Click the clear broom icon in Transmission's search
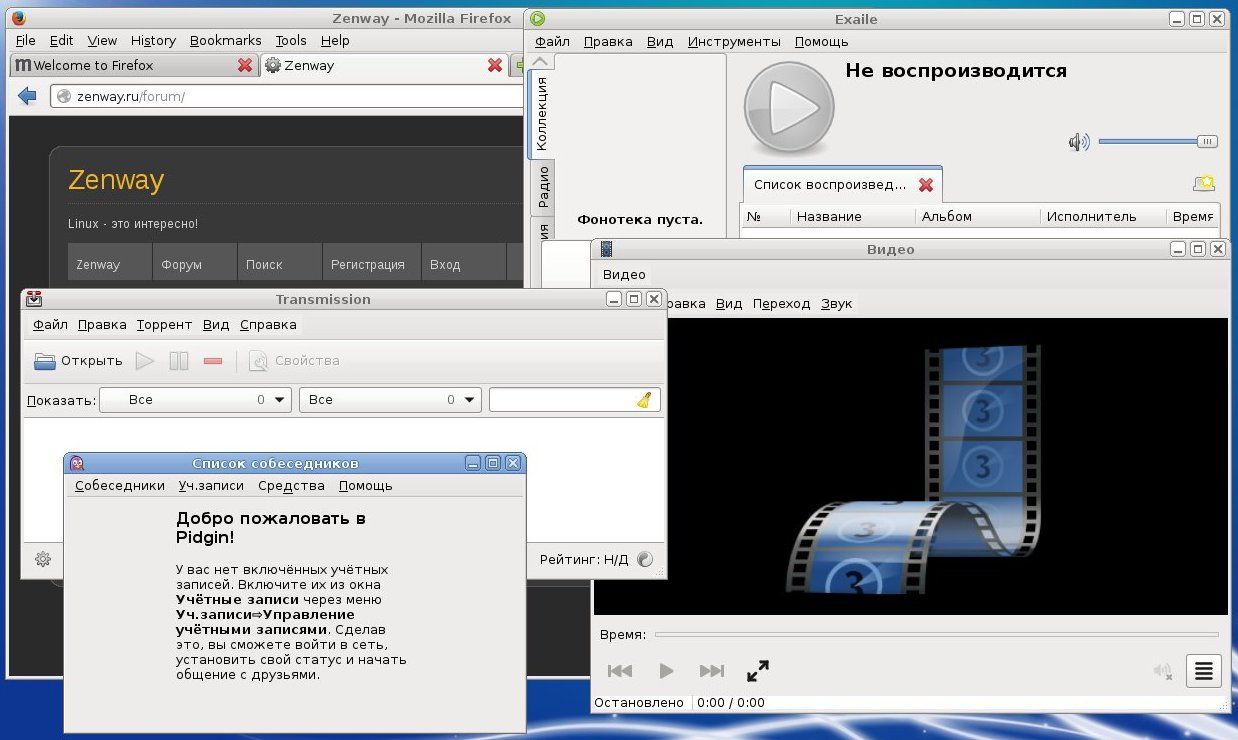 point(645,400)
